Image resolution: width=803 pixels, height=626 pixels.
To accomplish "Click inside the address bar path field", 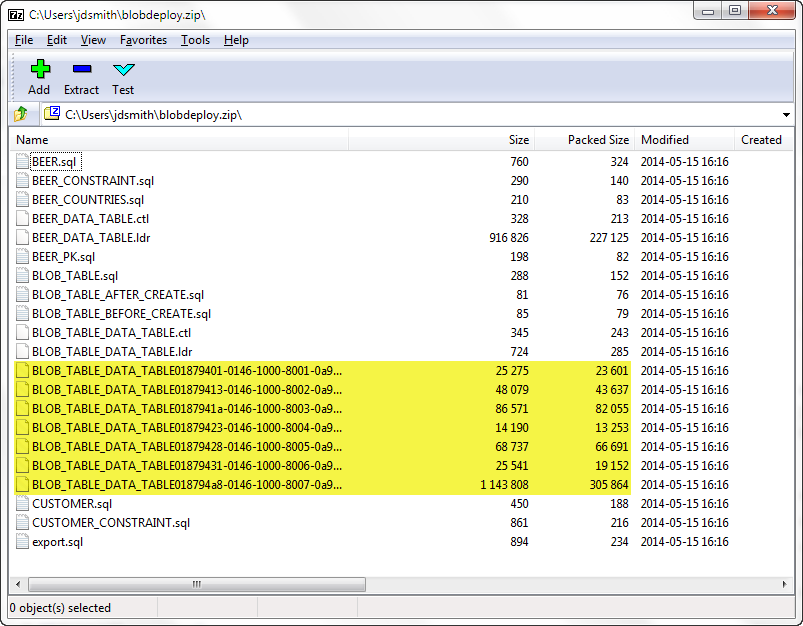I will [300, 114].
